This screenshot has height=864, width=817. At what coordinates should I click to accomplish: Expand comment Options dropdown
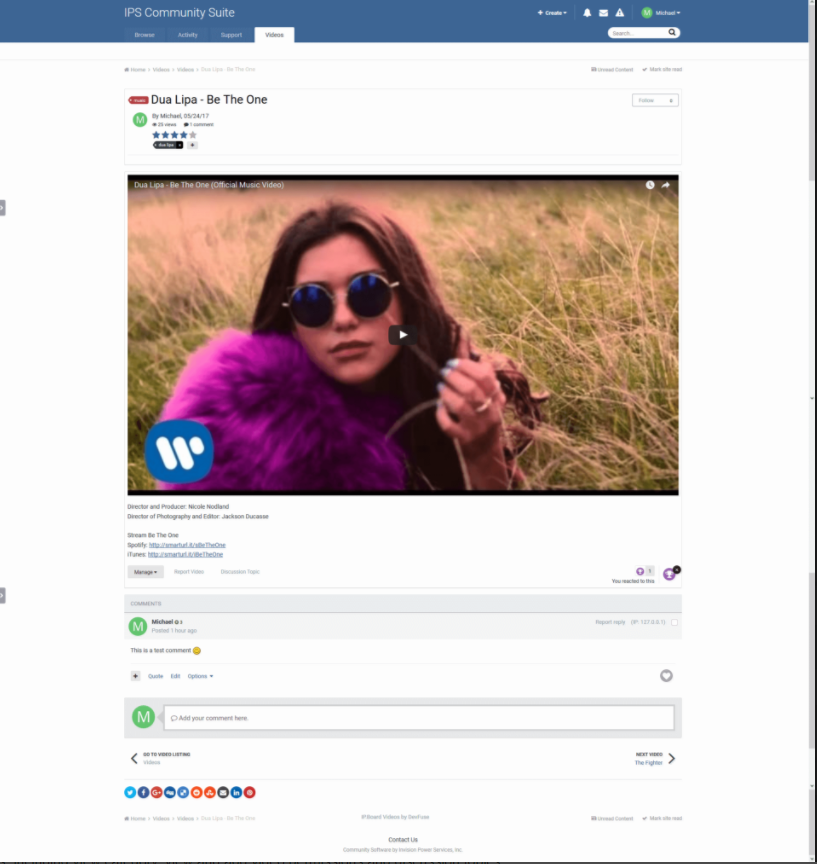coord(200,676)
